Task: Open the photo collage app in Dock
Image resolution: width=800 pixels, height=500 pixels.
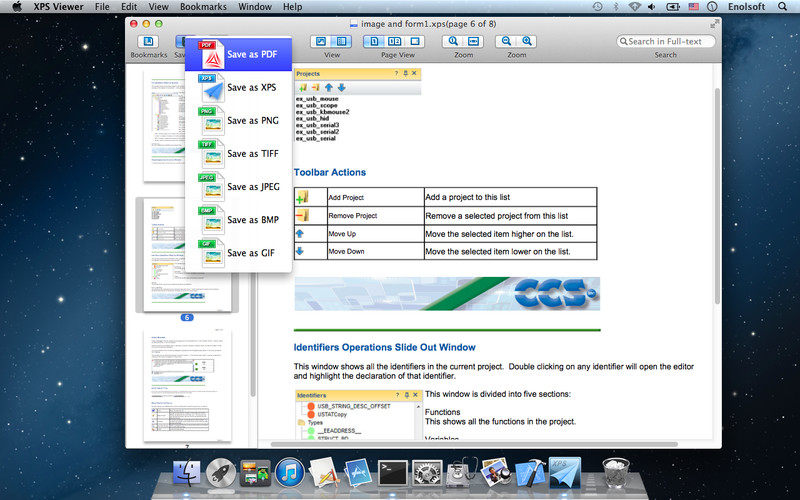Action: pyautogui.click(x=255, y=472)
